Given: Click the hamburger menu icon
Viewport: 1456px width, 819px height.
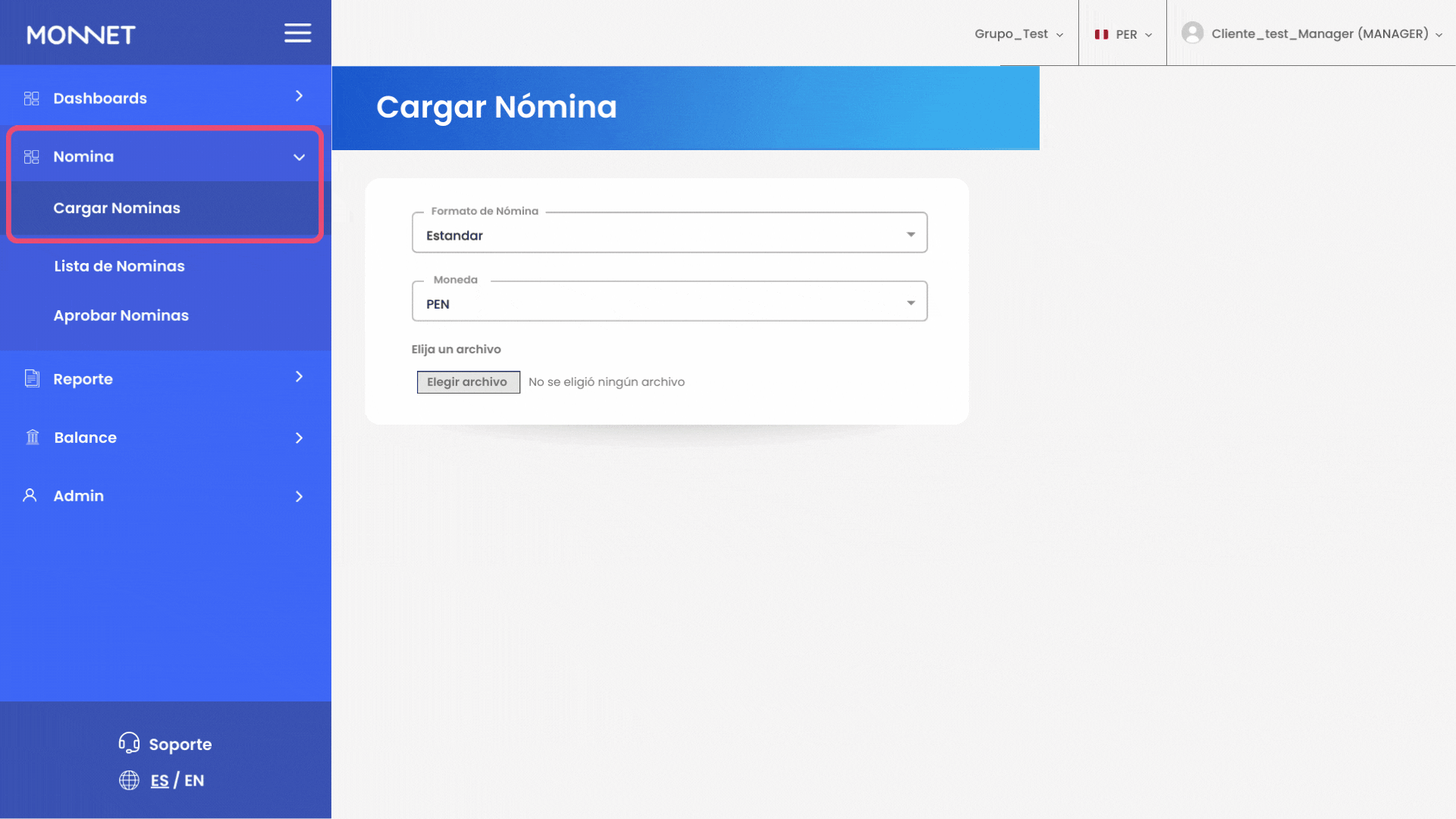Looking at the screenshot, I should tap(297, 33).
